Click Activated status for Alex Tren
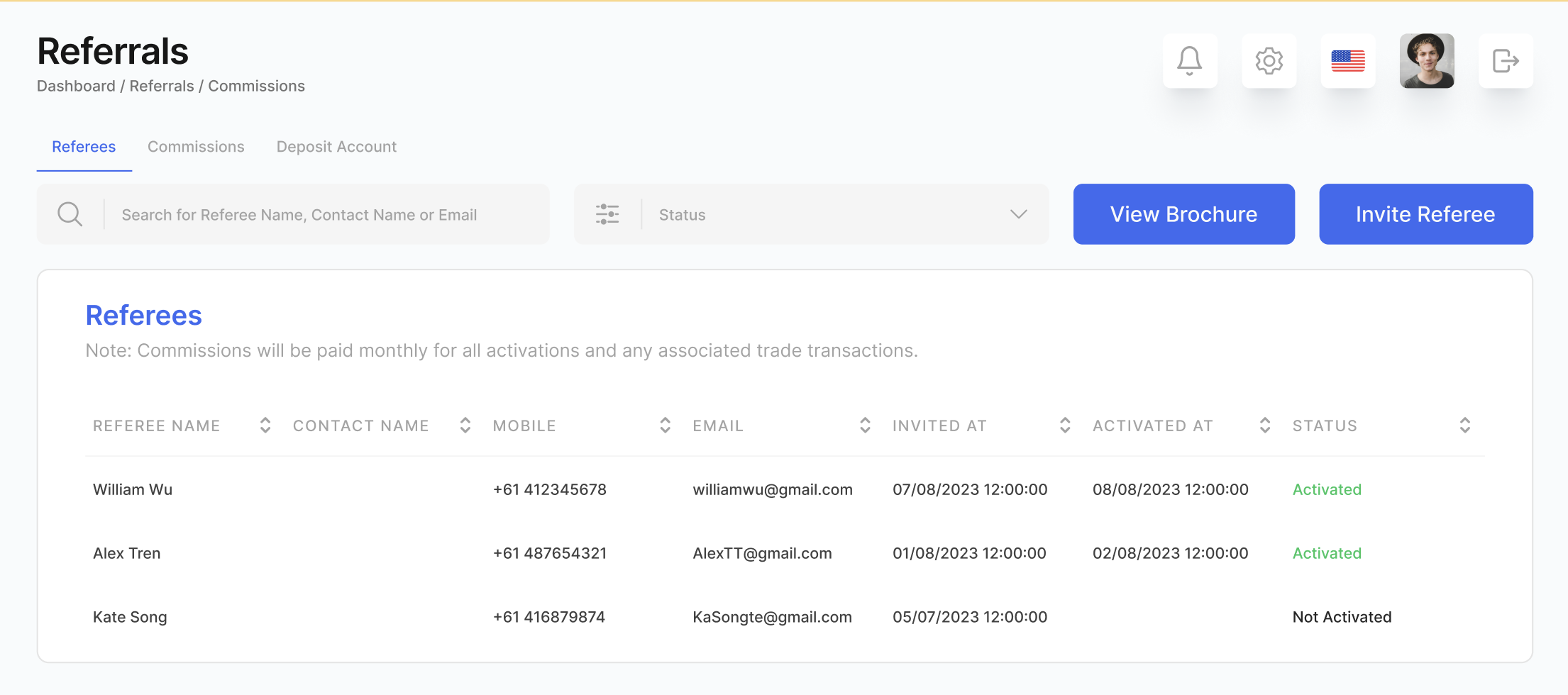Screen dimensions: 1568x695 (x=1327, y=553)
